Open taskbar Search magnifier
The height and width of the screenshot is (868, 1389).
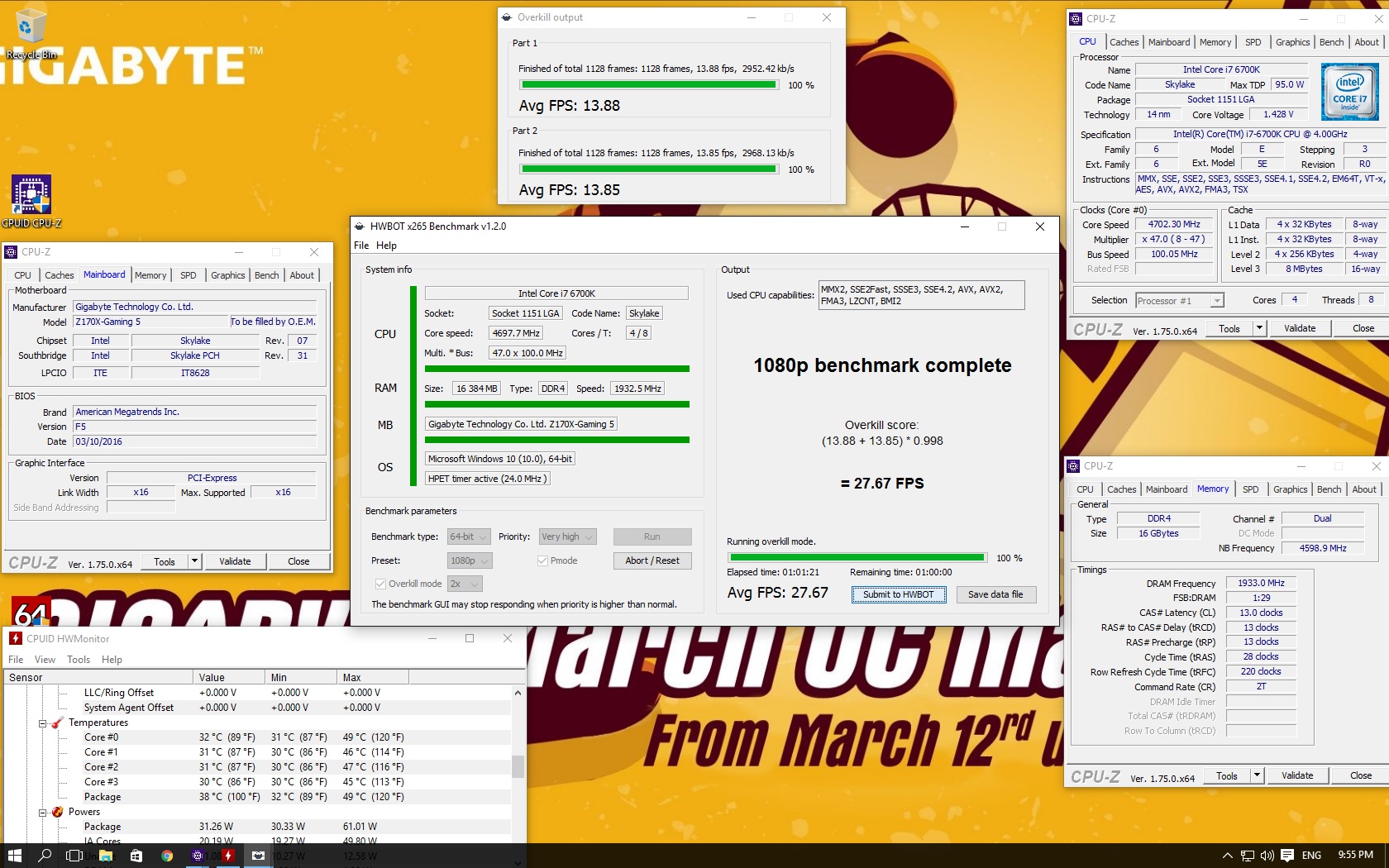coord(45,856)
